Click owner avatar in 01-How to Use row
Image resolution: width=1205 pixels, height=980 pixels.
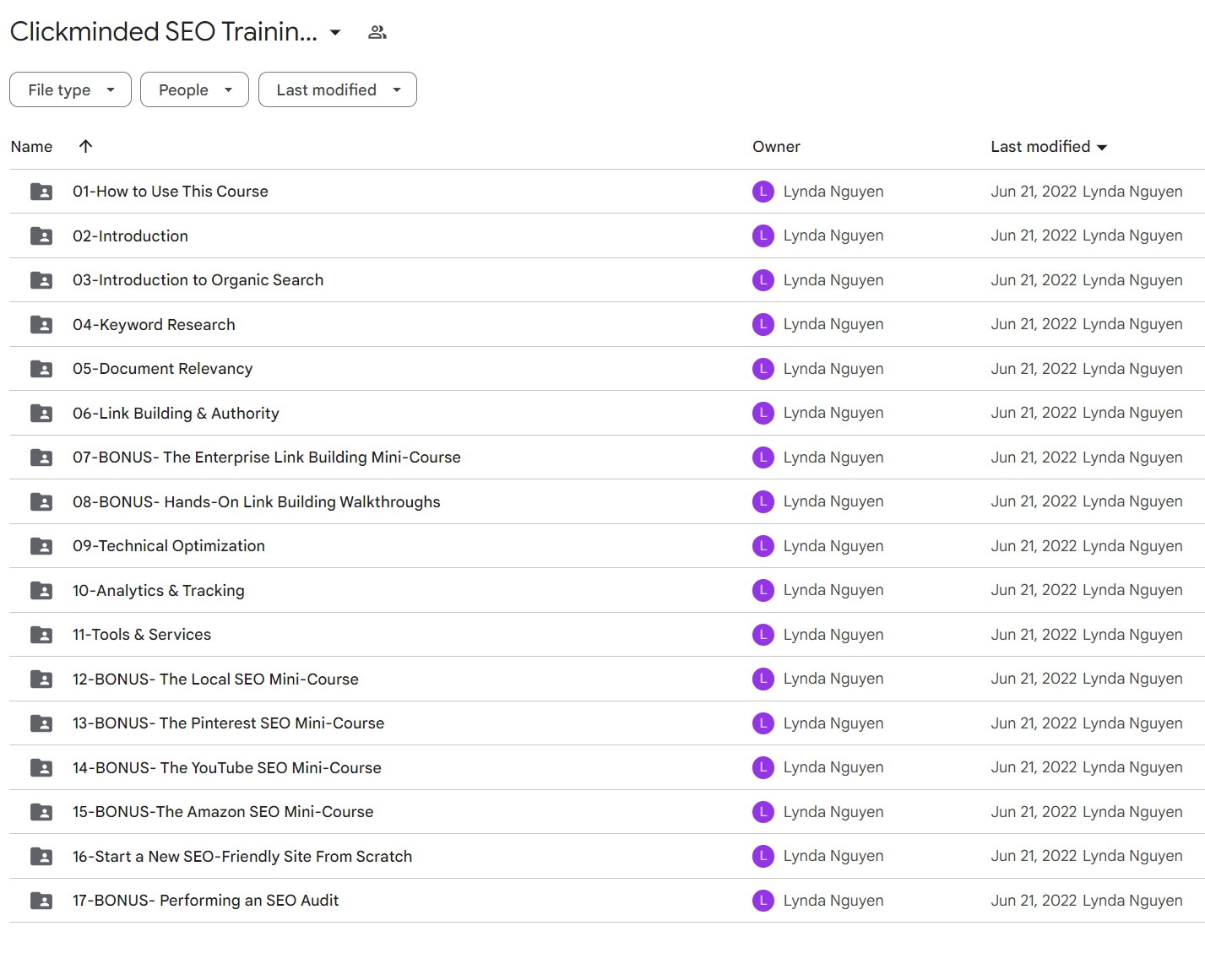click(x=763, y=192)
